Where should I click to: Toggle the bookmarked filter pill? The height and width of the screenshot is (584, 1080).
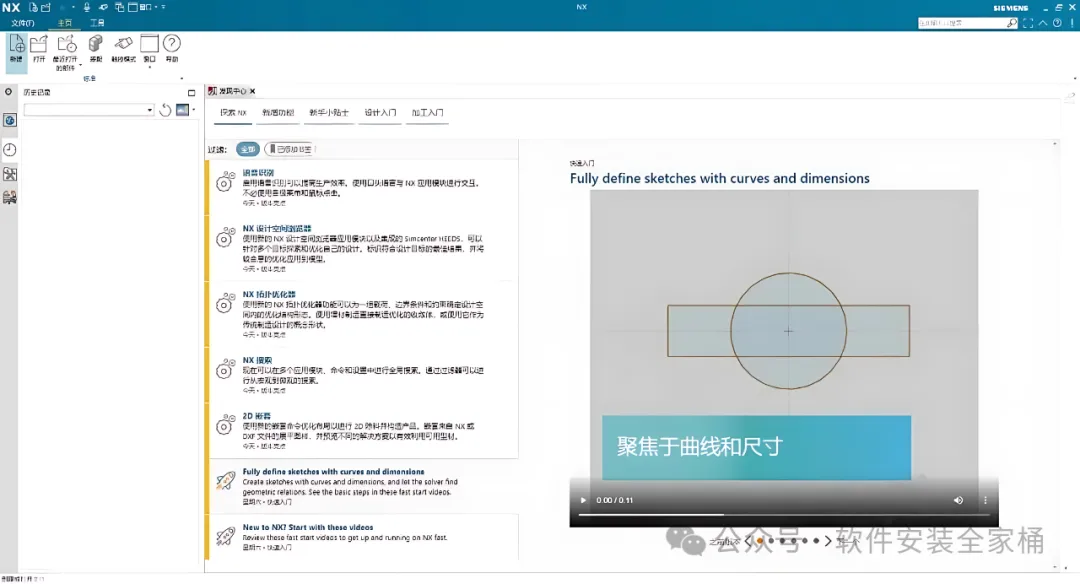[290, 149]
